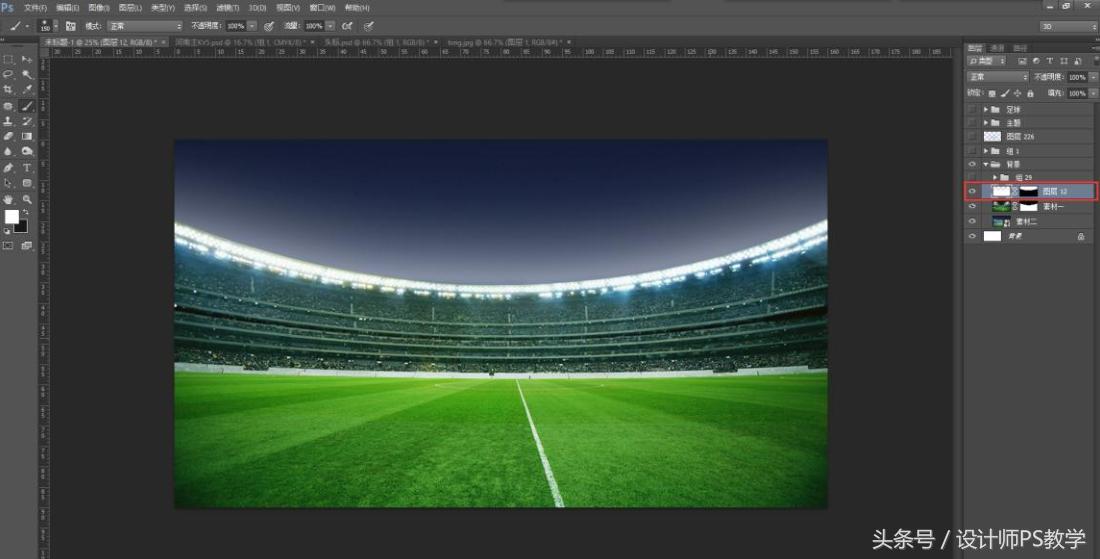Open the 滤镜(T) menu
Image resolution: width=1100 pixels, height=559 pixels.
coord(227,8)
